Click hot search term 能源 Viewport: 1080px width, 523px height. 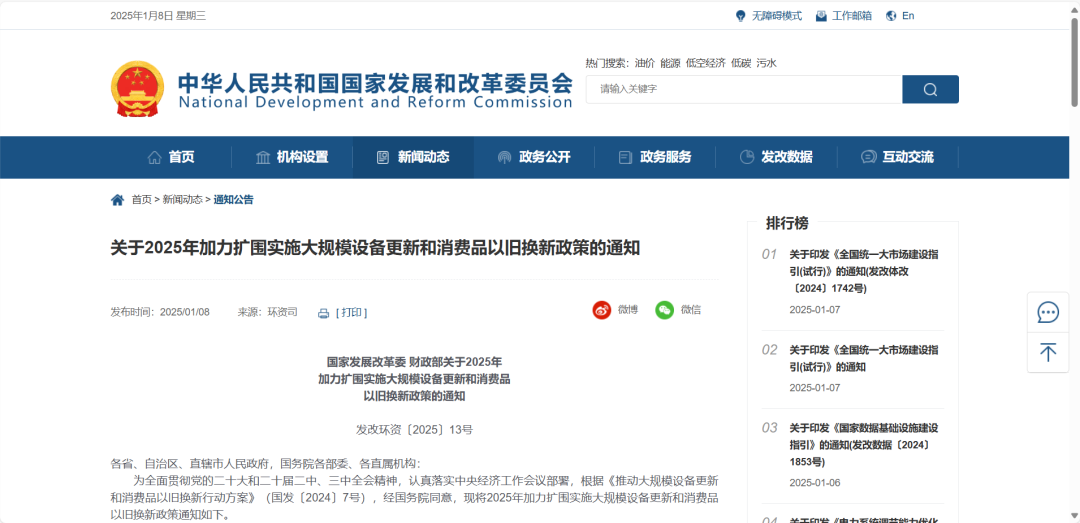click(x=670, y=63)
